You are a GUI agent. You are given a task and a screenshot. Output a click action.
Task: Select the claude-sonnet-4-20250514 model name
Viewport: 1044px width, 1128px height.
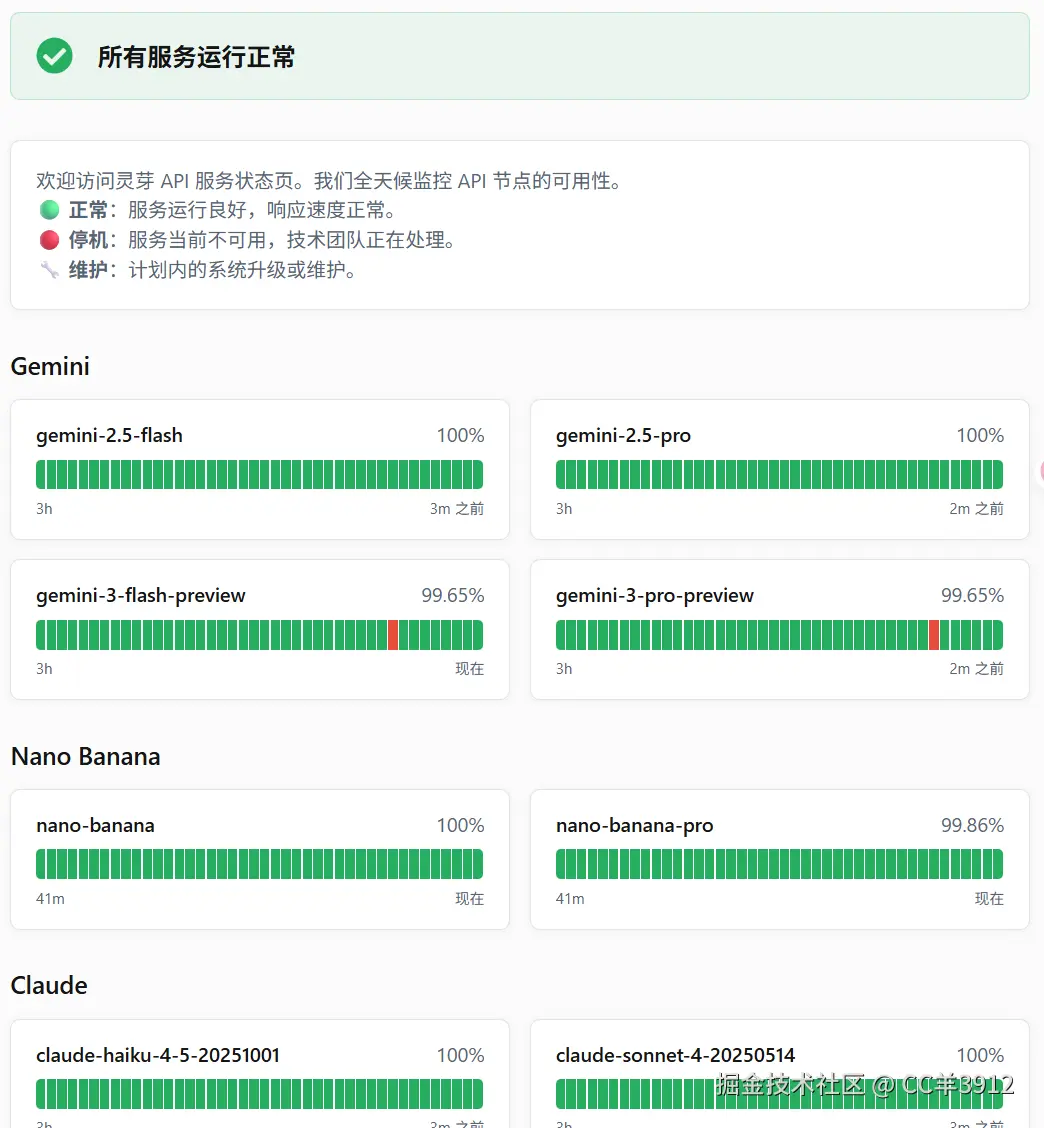tap(676, 1055)
